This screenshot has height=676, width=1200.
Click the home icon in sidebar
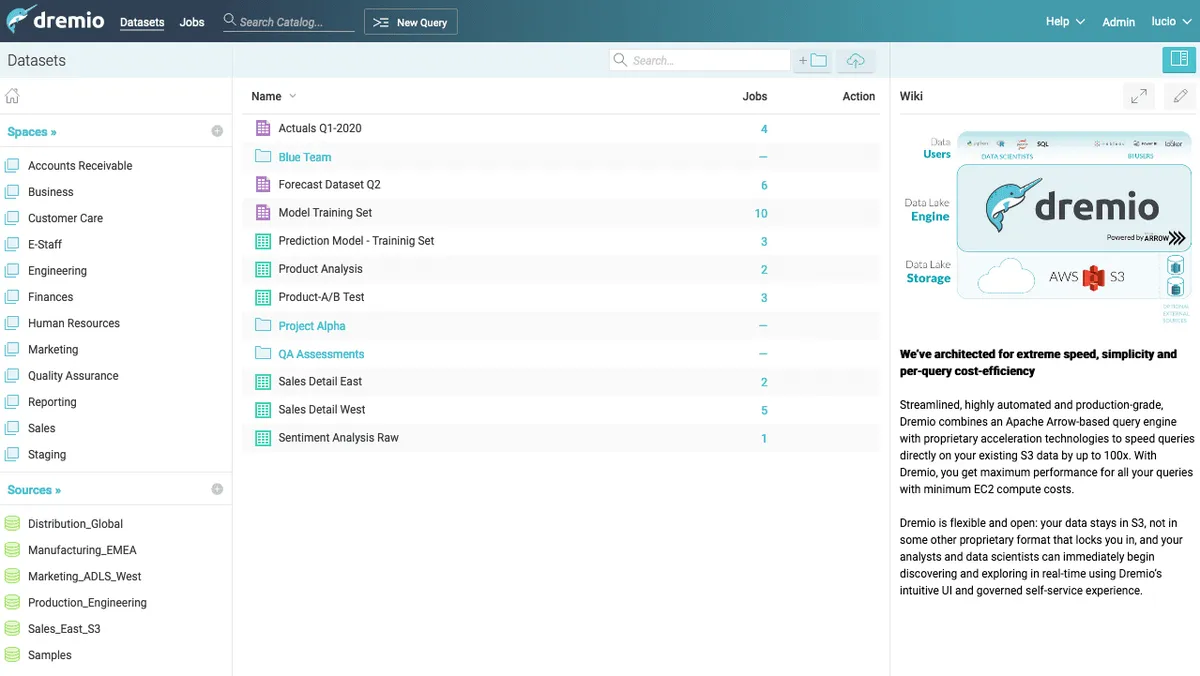point(13,97)
